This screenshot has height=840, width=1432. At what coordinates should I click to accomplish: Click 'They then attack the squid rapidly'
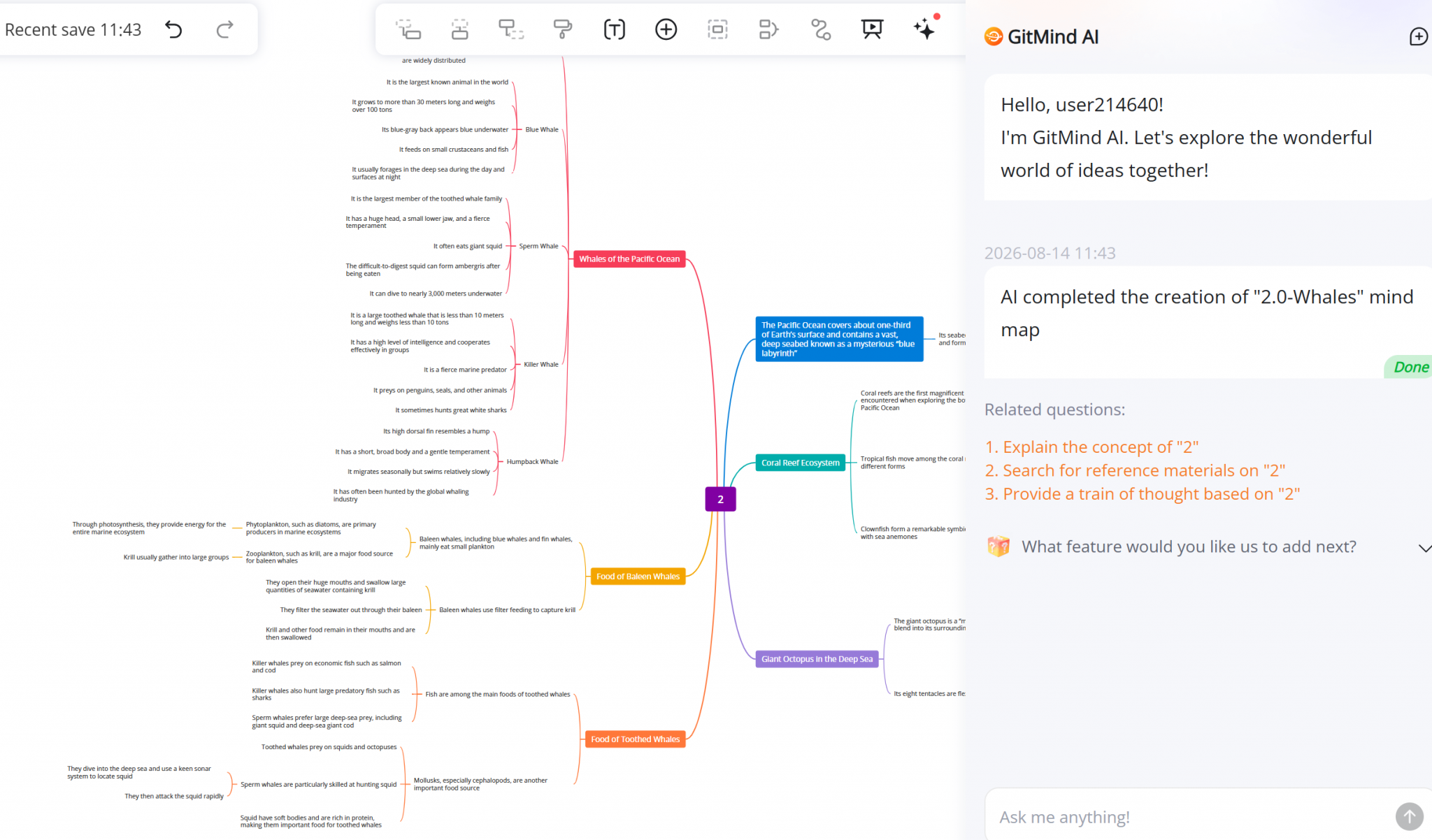click(174, 796)
